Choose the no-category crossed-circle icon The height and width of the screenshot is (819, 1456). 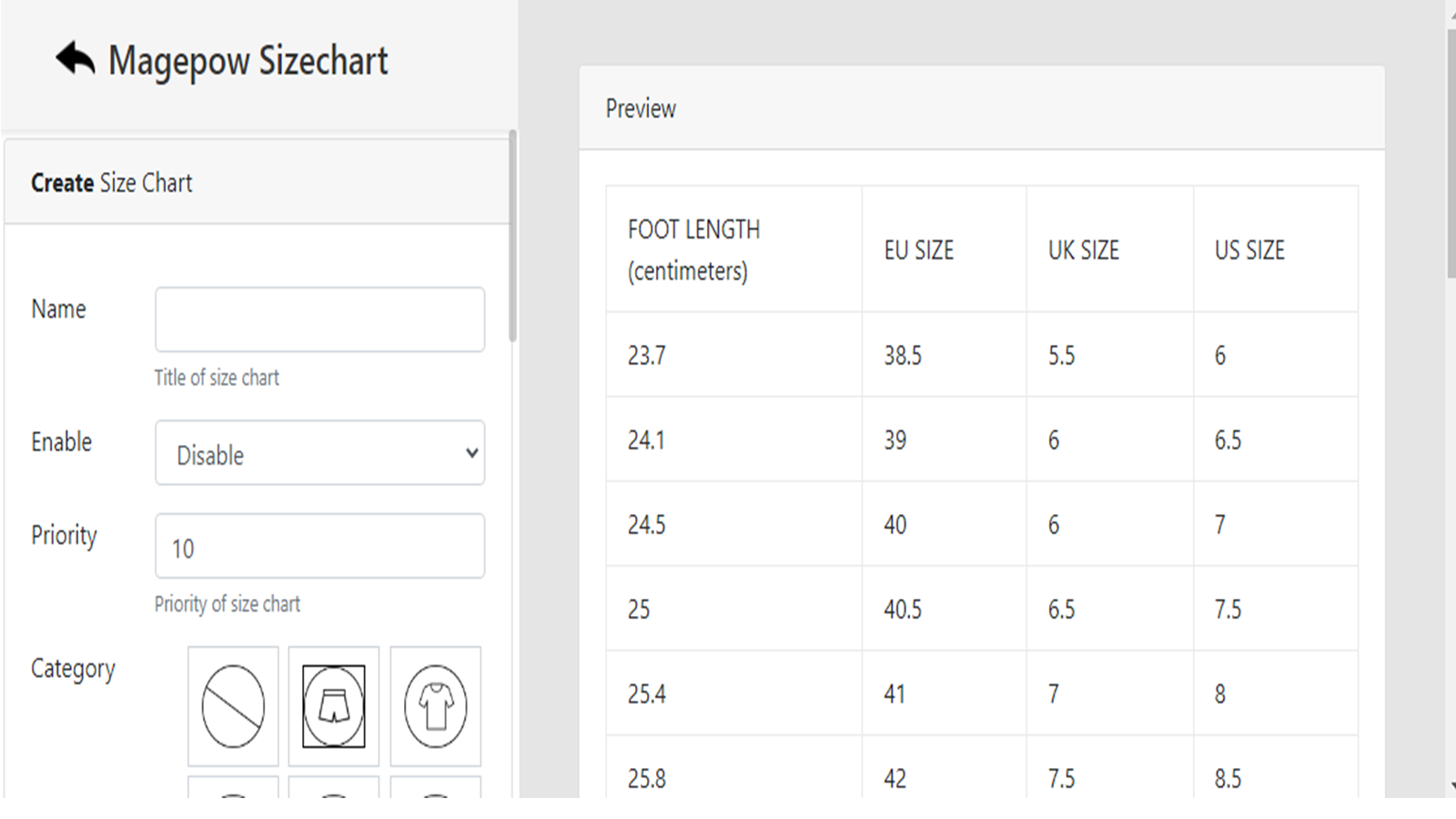(x=232, y=706)
